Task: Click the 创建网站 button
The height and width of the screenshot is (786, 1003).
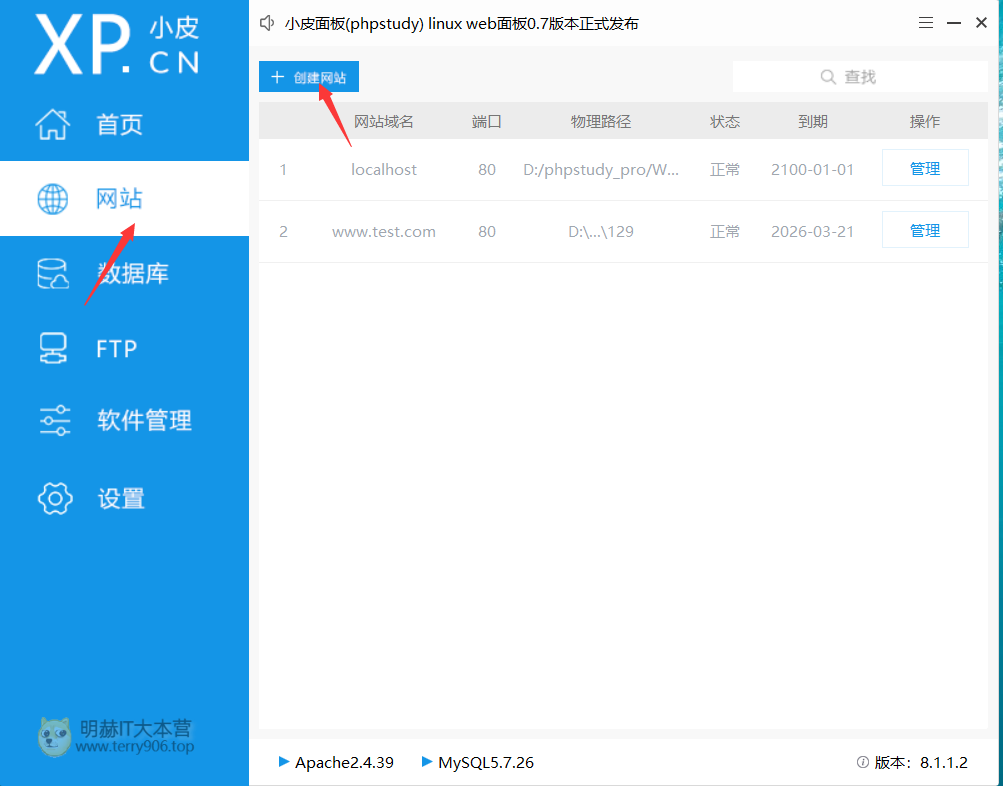Action: point(309,77)
